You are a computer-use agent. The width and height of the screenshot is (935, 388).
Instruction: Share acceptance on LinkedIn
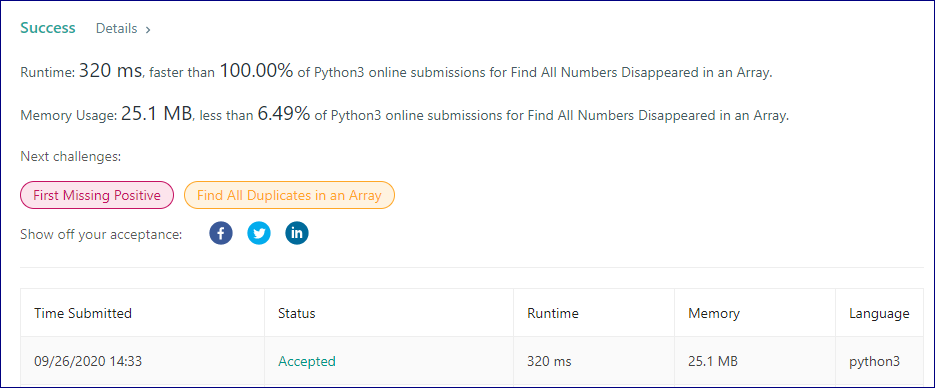click(297, 234)
